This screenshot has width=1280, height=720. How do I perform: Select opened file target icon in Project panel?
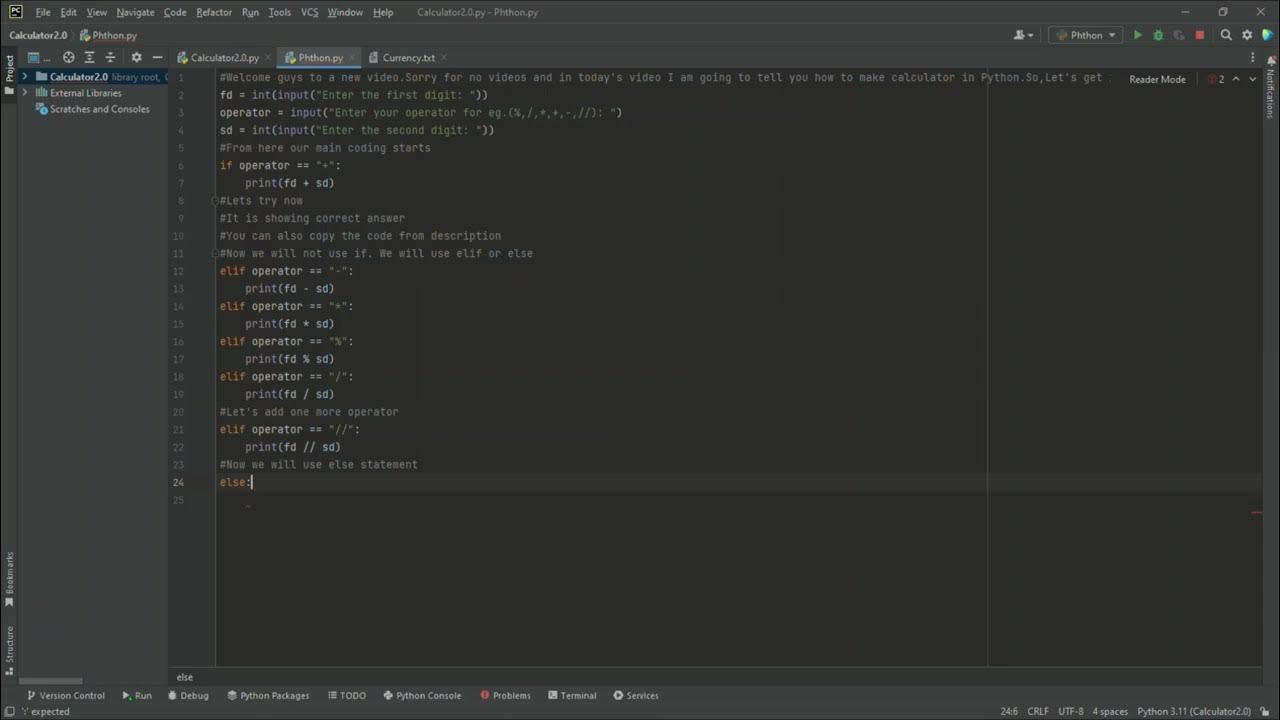[x=68, y=58]
